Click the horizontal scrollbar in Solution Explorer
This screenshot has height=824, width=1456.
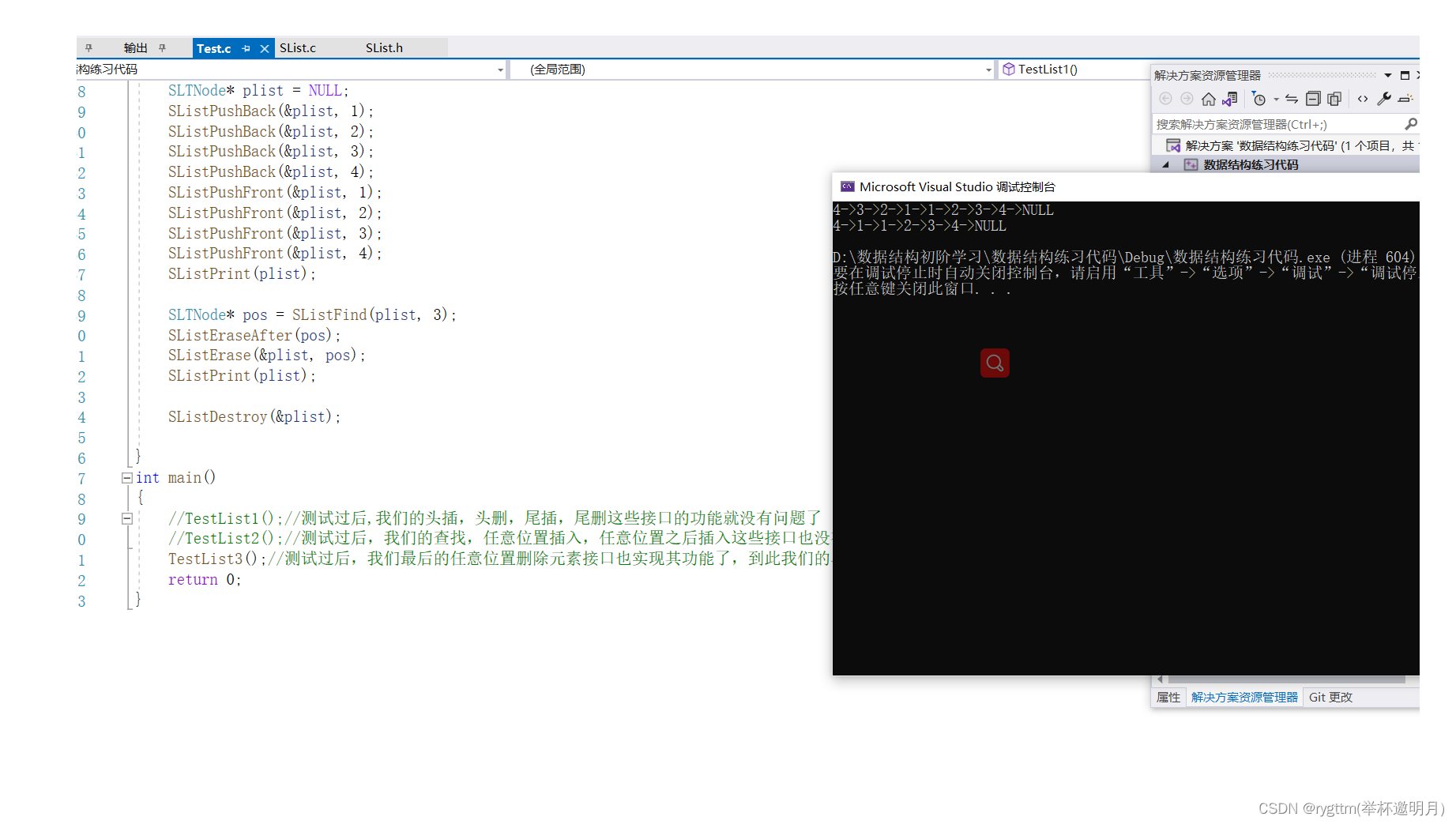(1286, 679)
